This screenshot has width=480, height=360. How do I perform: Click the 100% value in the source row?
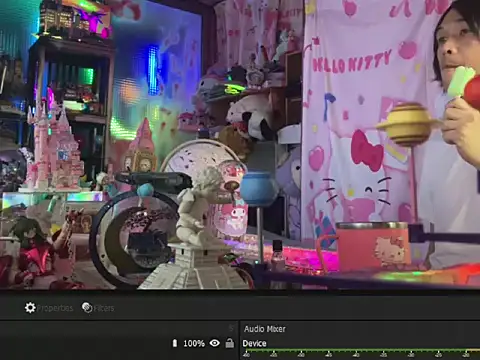tap(194, 343)
